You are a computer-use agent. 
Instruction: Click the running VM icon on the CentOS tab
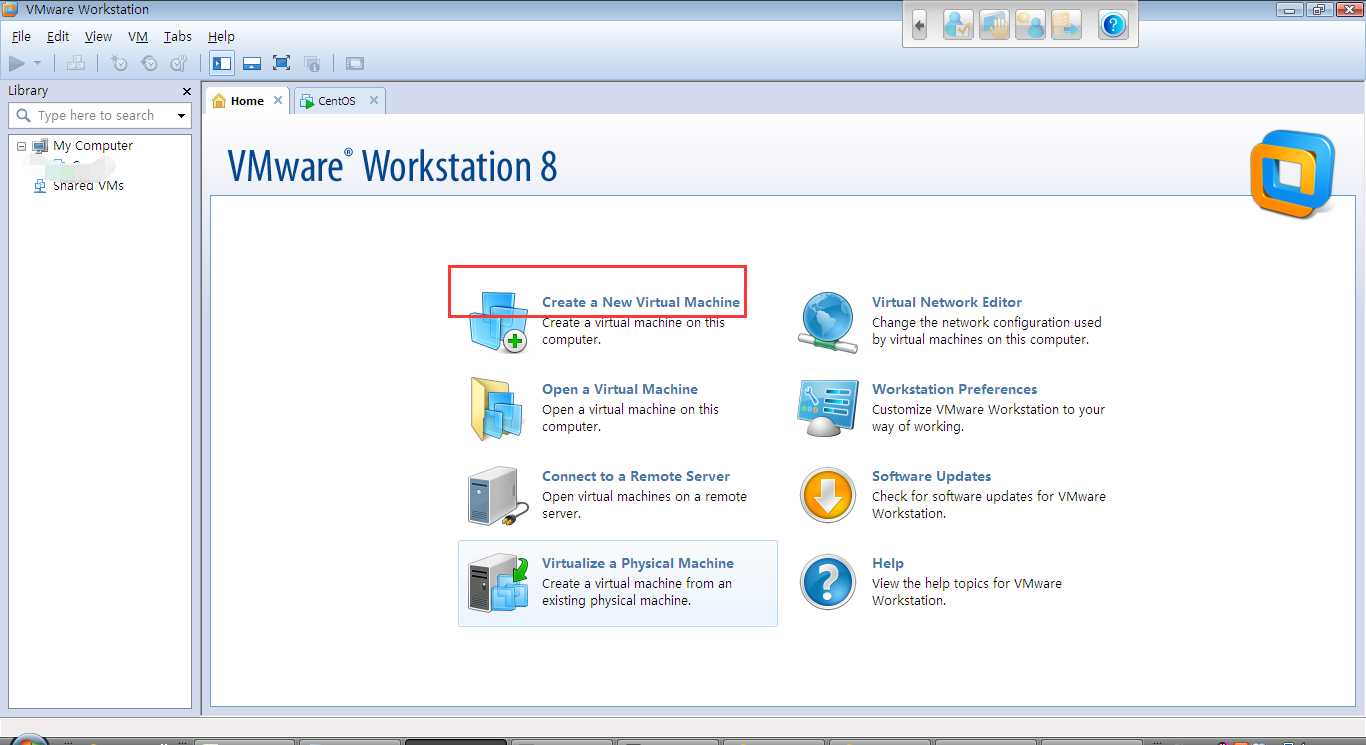(x=307, y=101)
